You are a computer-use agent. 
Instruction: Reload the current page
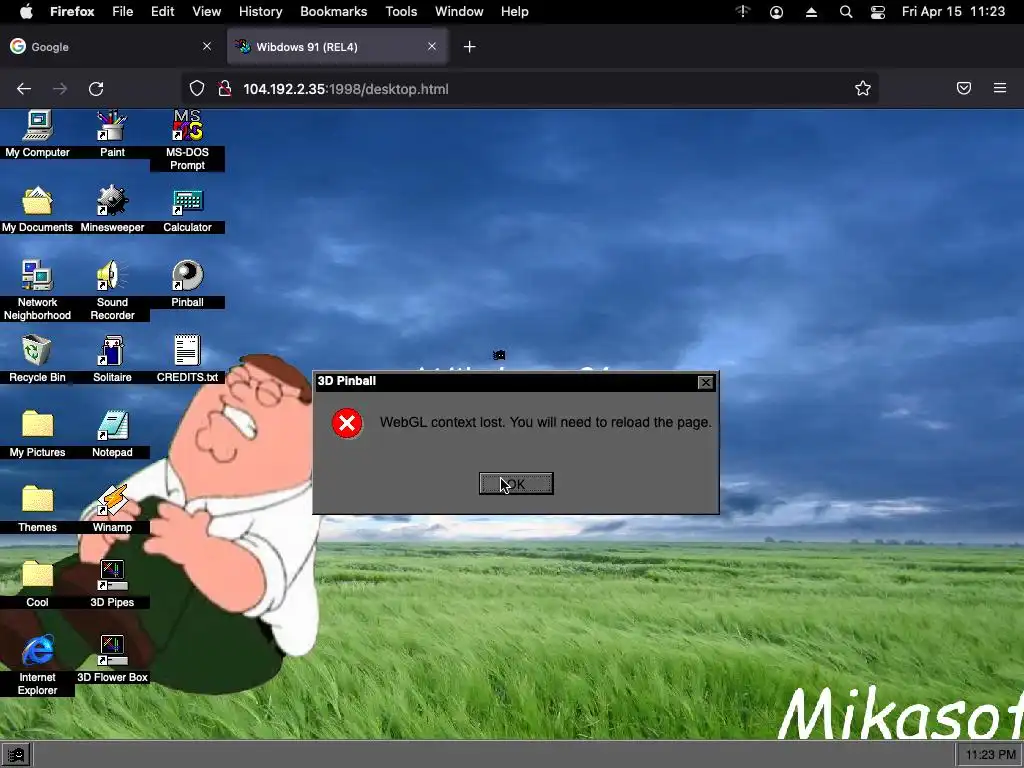point(96,89)
